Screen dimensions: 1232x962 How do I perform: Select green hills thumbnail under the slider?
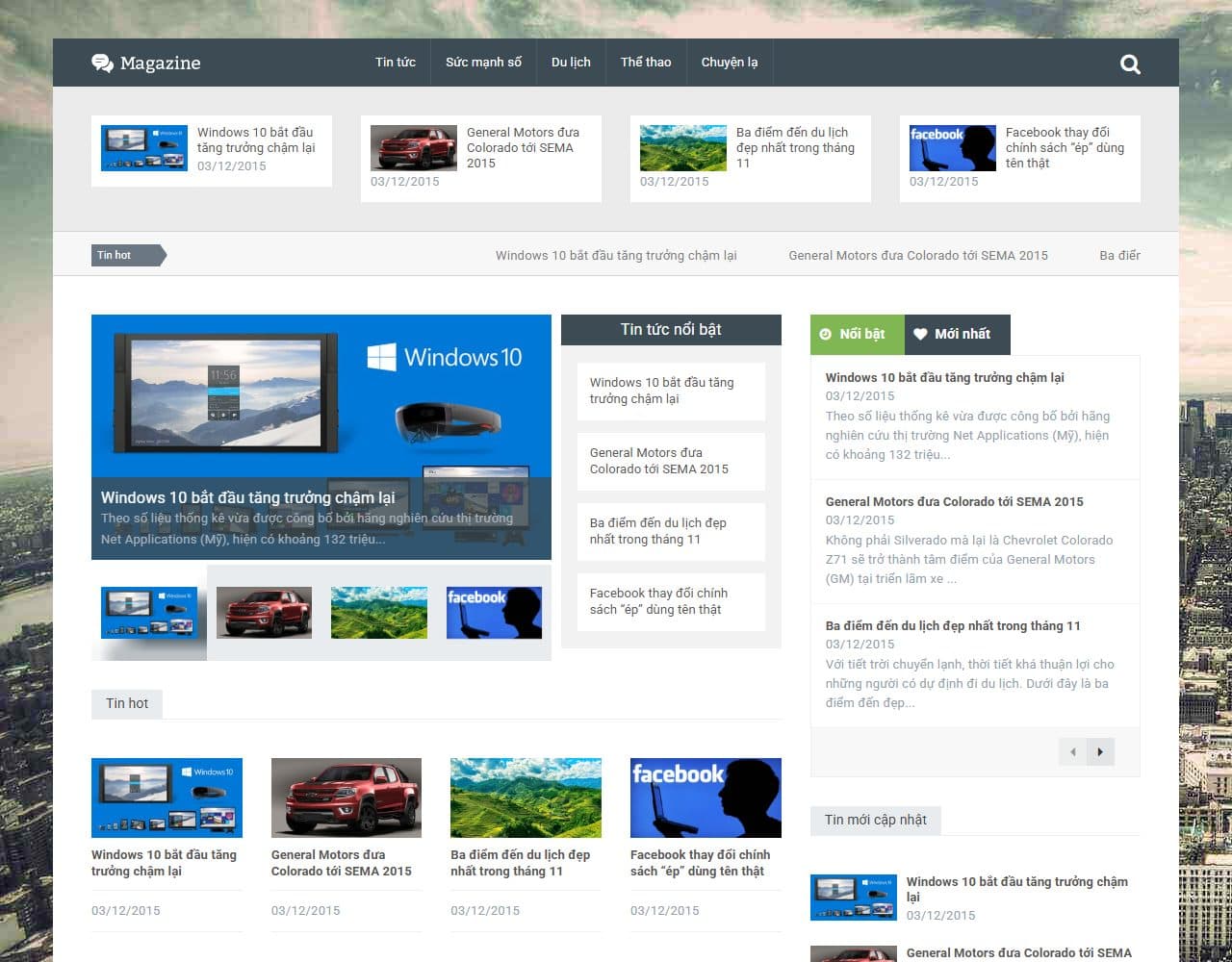pyautogui.click(x=379, y=613)
